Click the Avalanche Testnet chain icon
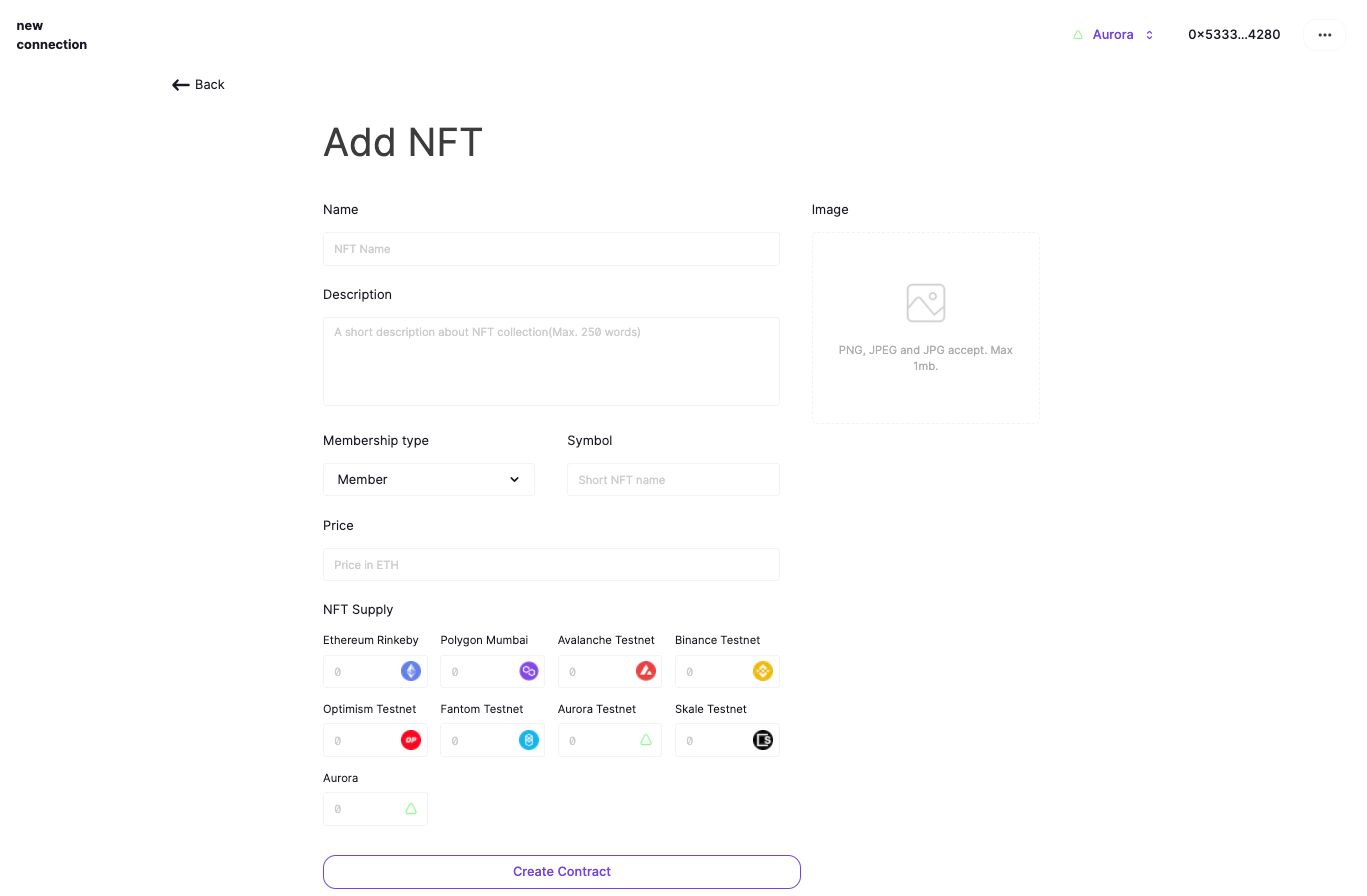Viewport: 1367px width, 896px height. pos(646,671)
